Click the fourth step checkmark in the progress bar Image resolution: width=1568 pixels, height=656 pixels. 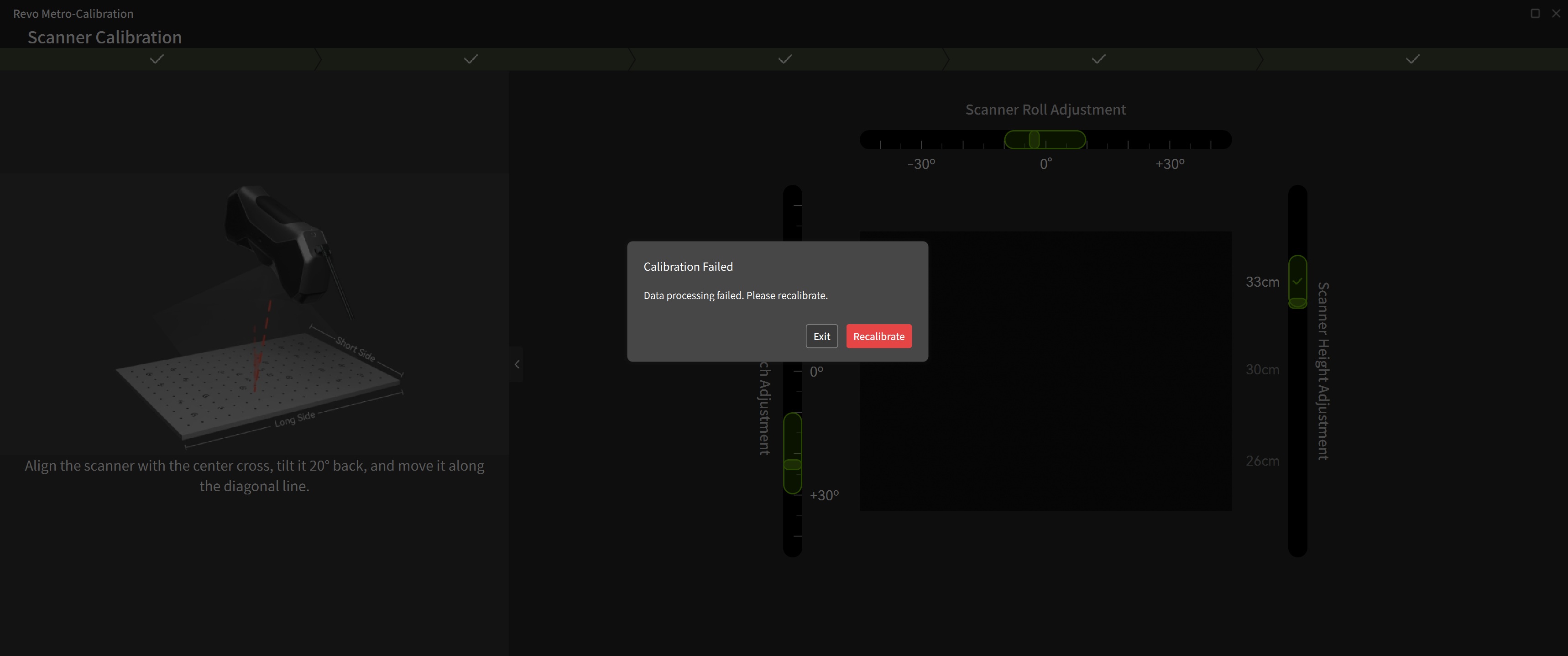pos(1098,59)
